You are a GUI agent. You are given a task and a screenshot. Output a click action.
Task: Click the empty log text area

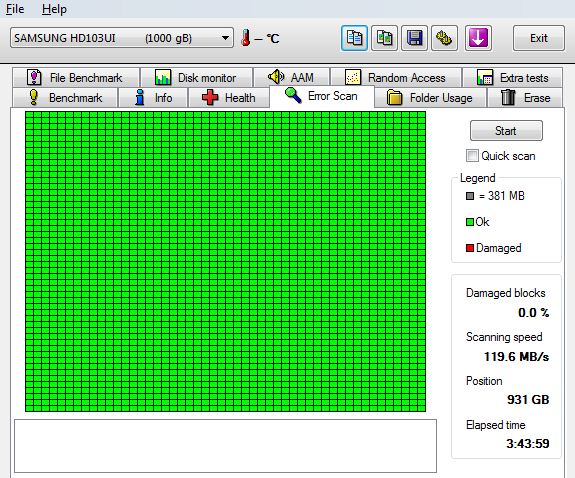pyautogui.click(x=226, y=446)
